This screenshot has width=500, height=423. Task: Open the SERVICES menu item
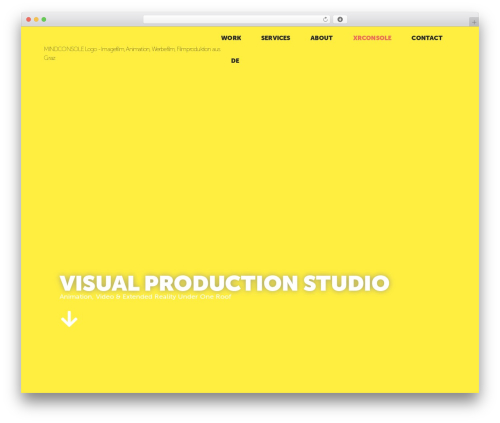click(275, 38)
